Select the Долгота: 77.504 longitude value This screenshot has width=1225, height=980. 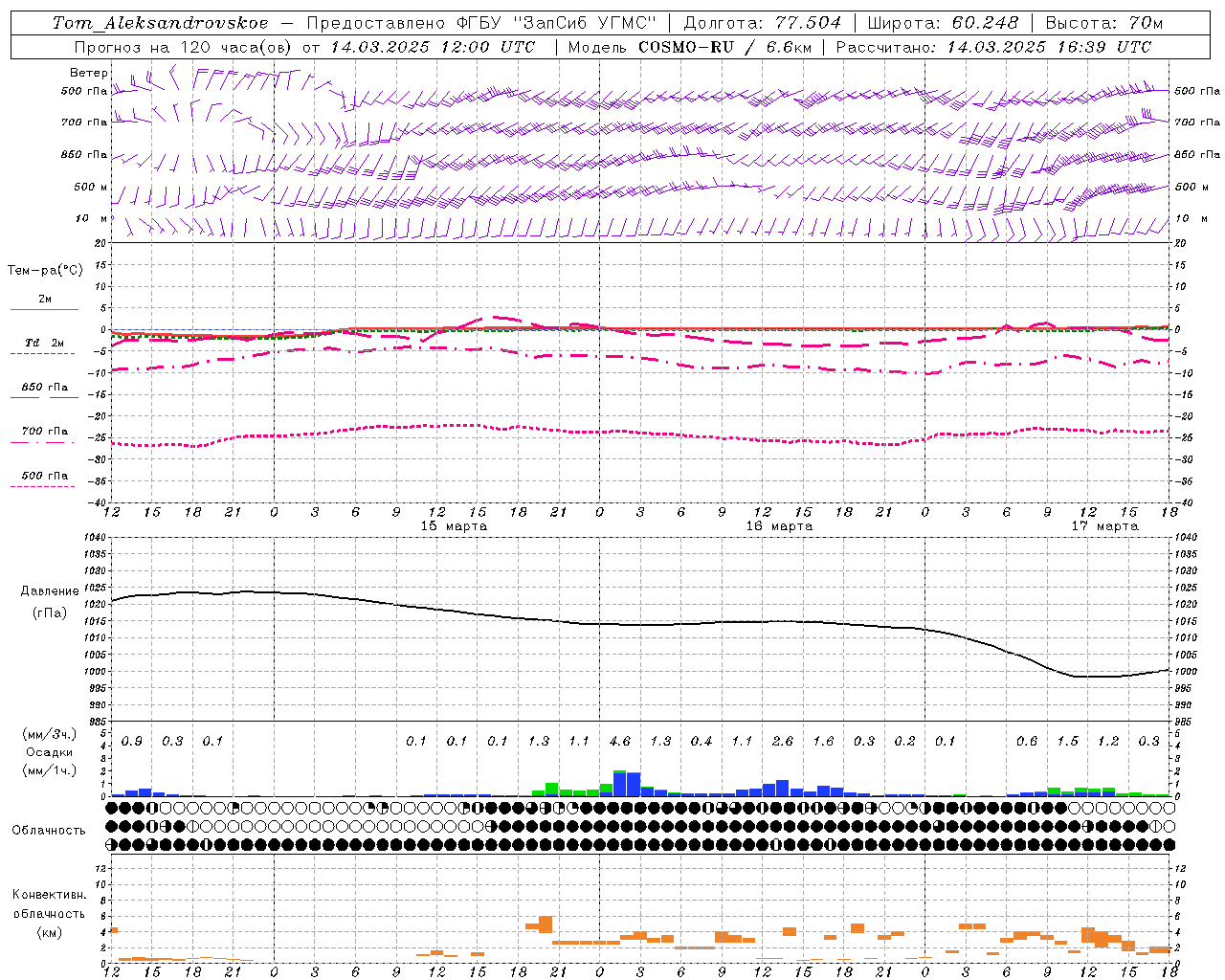pyautogui.click(x=763, y=23)
